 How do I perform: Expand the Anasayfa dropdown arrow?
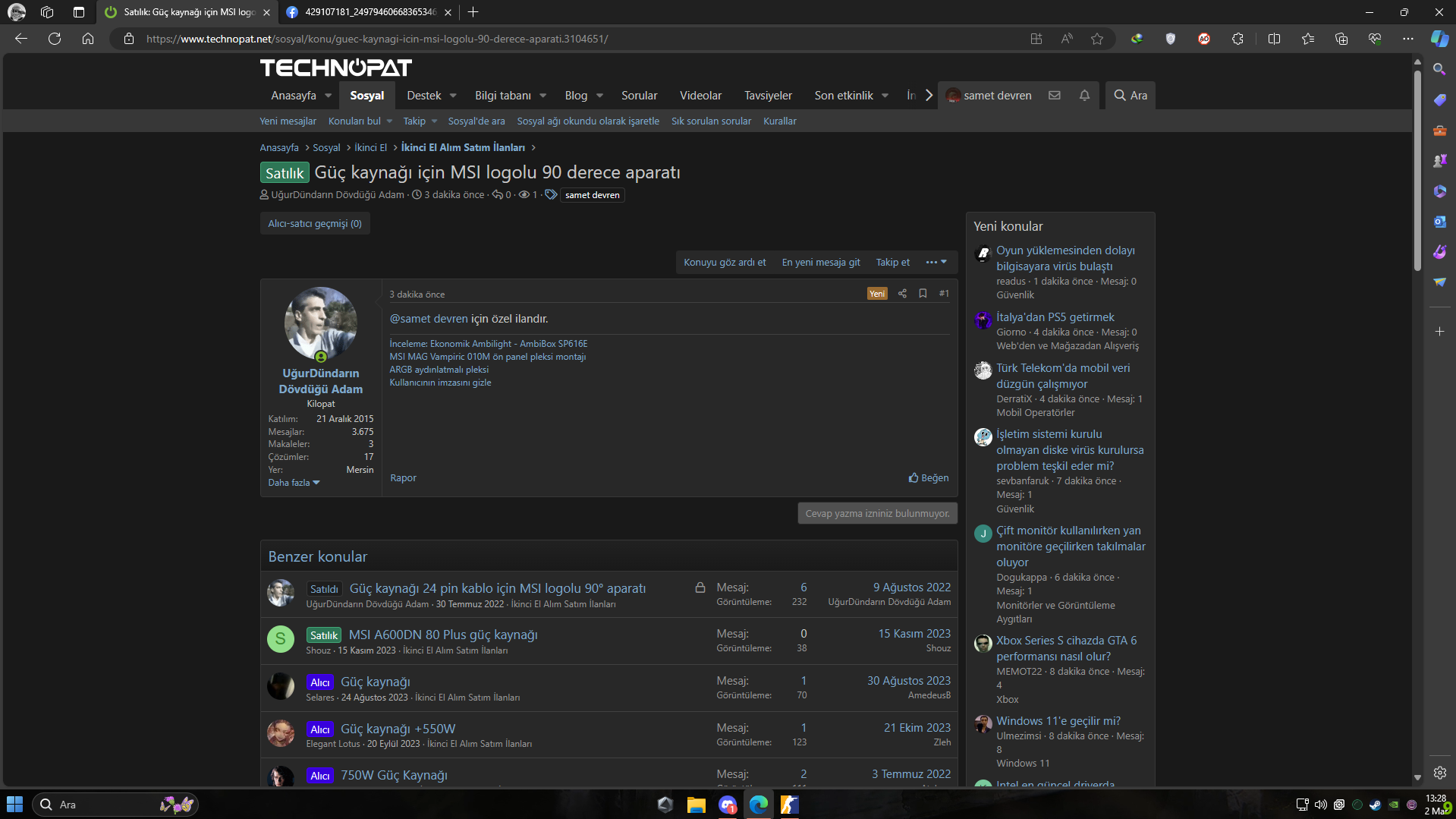(x=328, y=96)
